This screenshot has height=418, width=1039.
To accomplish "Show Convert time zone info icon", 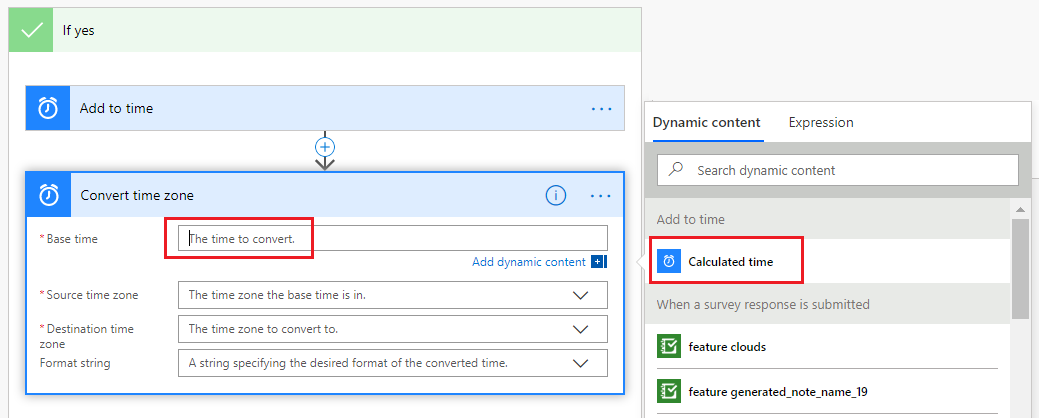I will pos(556,195).
